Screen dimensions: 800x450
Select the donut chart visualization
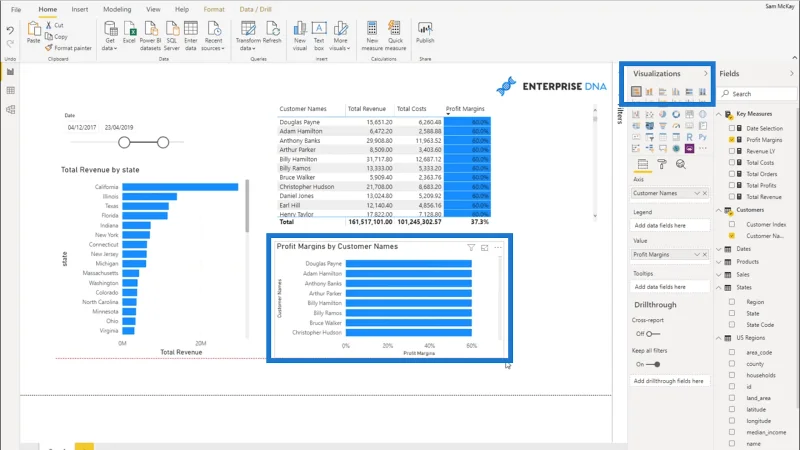coord(676,114)
